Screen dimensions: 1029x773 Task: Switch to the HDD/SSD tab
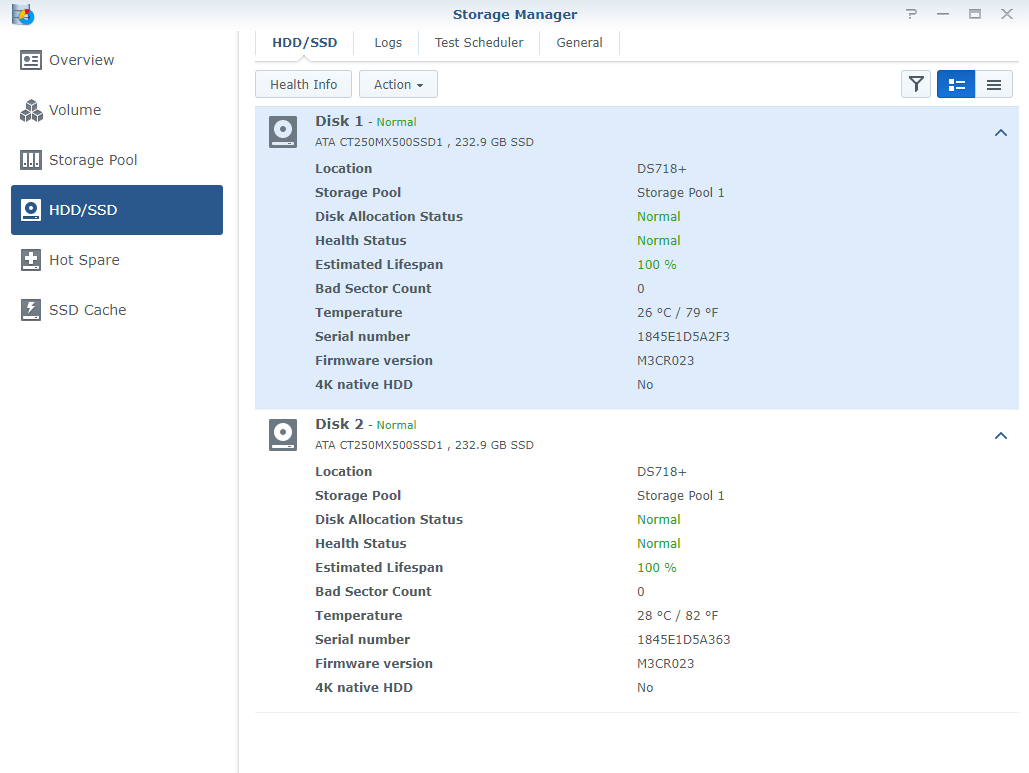tap(304, 43)
